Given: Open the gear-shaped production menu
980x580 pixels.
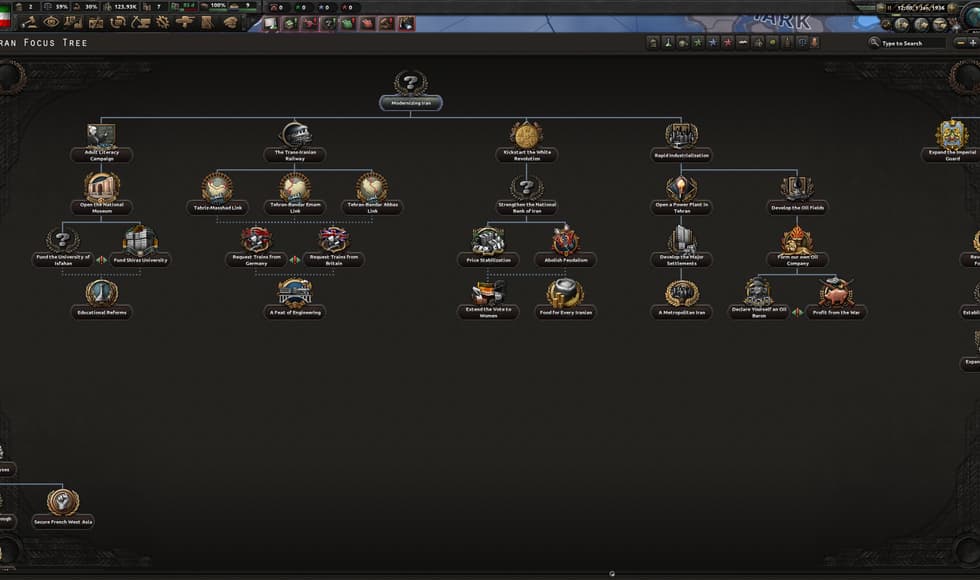Looking at the screenshot, I should point(162,22).
